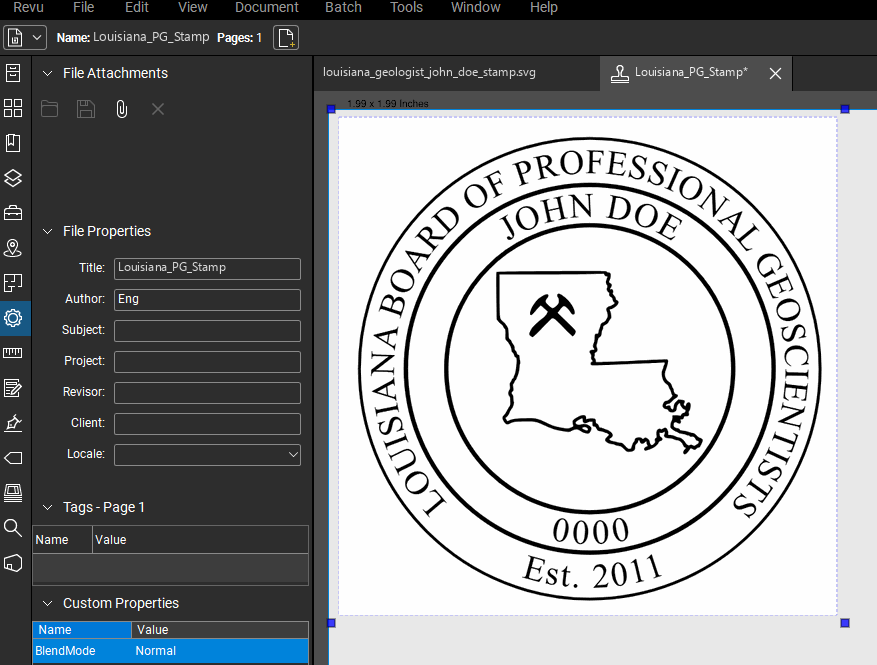This screenshot has width=877, height=665.
Task: Click the Title input field
Action: 208,268
